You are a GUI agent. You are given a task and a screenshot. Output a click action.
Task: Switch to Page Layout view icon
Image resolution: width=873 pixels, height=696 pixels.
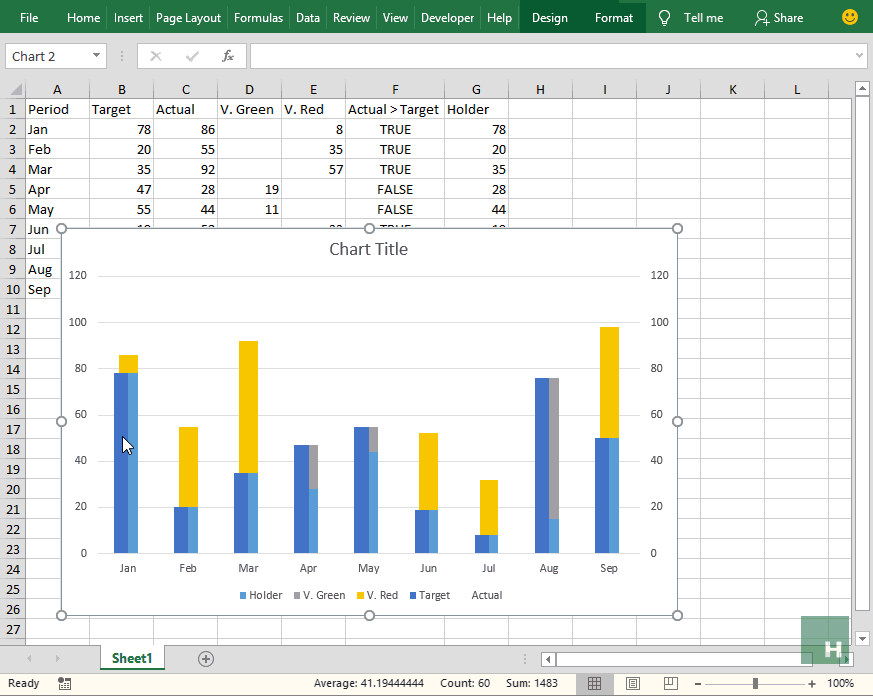click(x=632, y=683)
